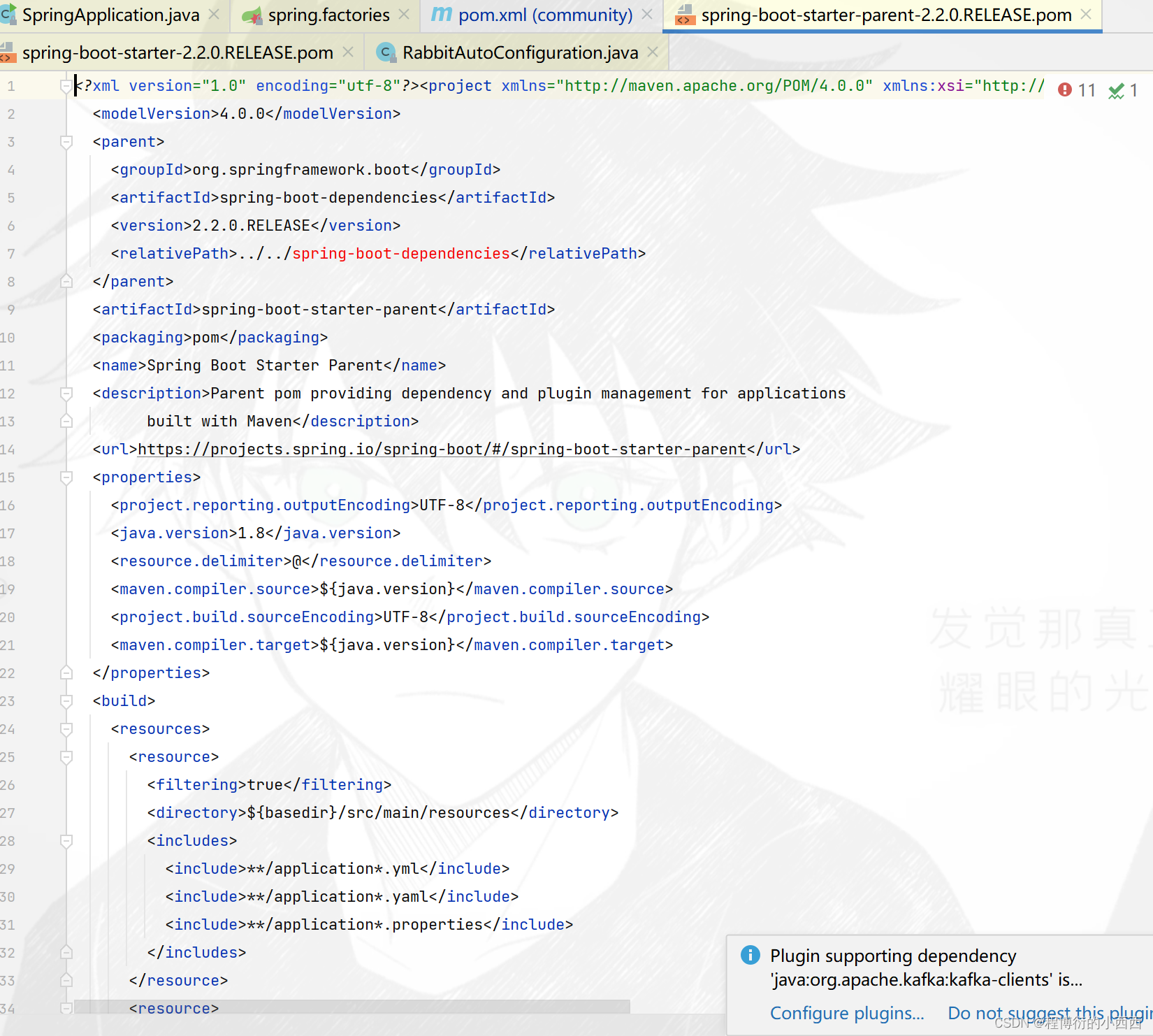Click the java.version value 1.8

pyautogui.click(x=252, y=533)
